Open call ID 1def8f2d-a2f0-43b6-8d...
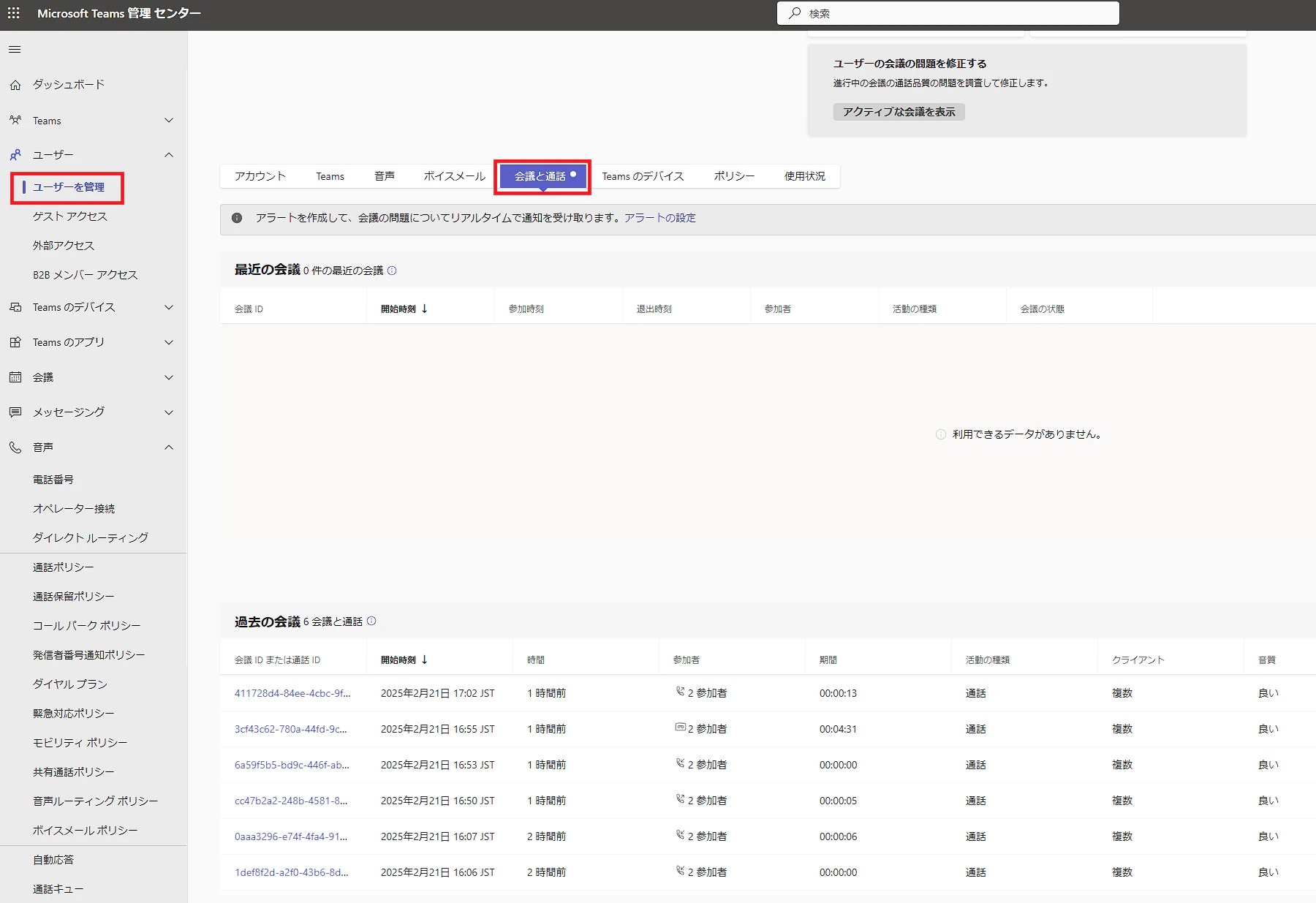1316x903 pixels. 292,872
